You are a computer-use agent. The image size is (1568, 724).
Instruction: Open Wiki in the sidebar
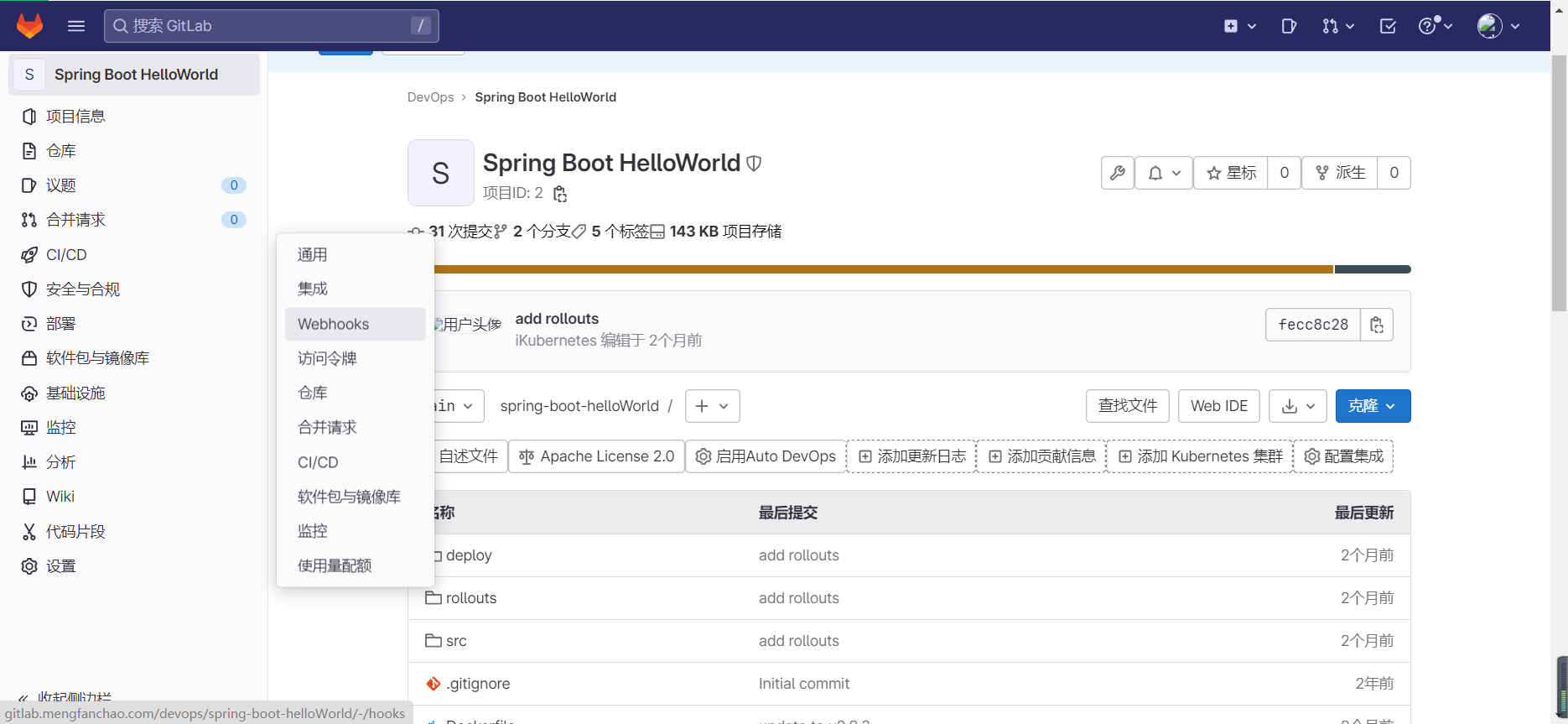pyautogui.click(x=134, y=497)
